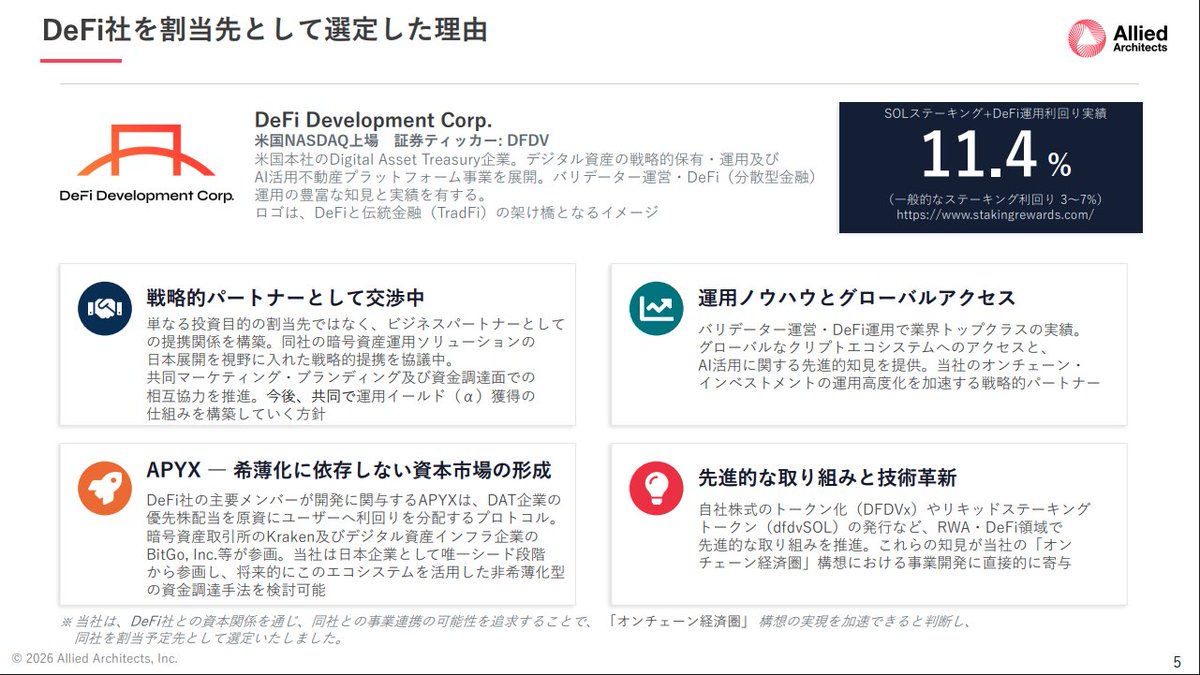The width and height of the screenshot is (1200, 675).
Task: Click the lightbulb icon beside 先進的な取り組みと技術革新
Action: click(656, 489)
